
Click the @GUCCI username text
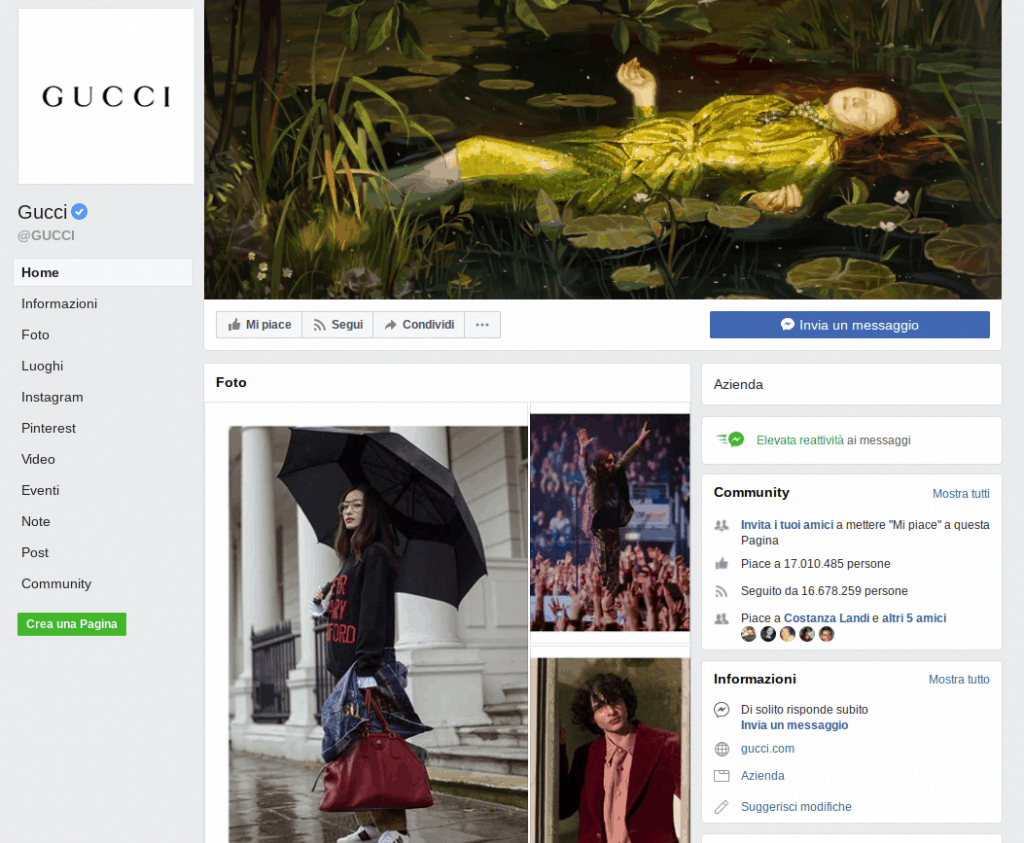pos(46,236)
